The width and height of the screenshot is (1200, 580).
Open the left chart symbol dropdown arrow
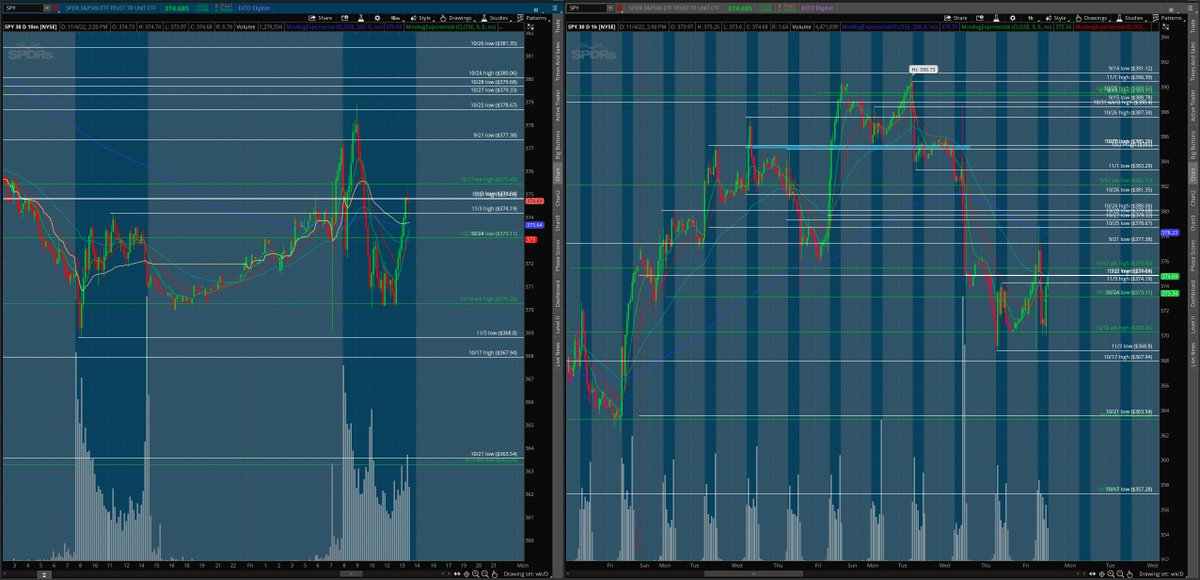click(47, 8)
